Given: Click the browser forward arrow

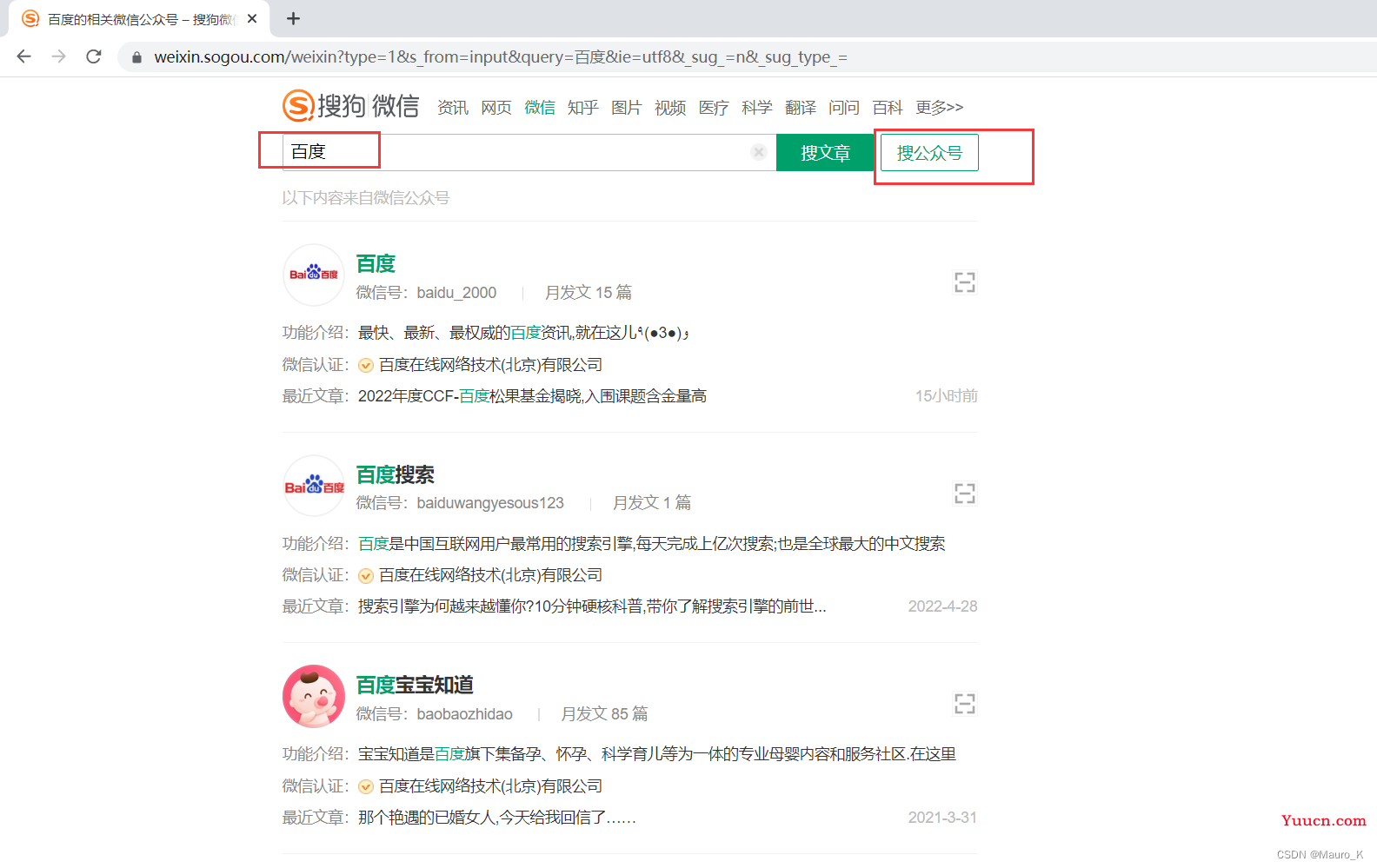Looking at the screenshot, I should coord(58,56).
